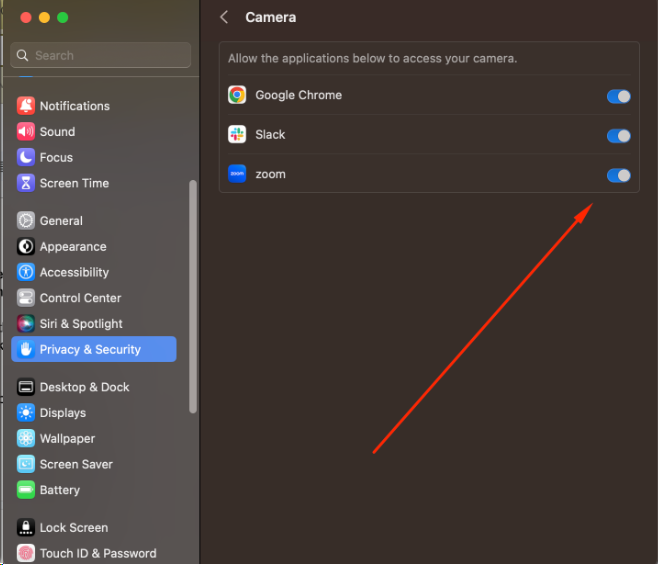
Task: Turn off Slack camera access toggle
Action: pyautogui.click(x=619, y=136)
